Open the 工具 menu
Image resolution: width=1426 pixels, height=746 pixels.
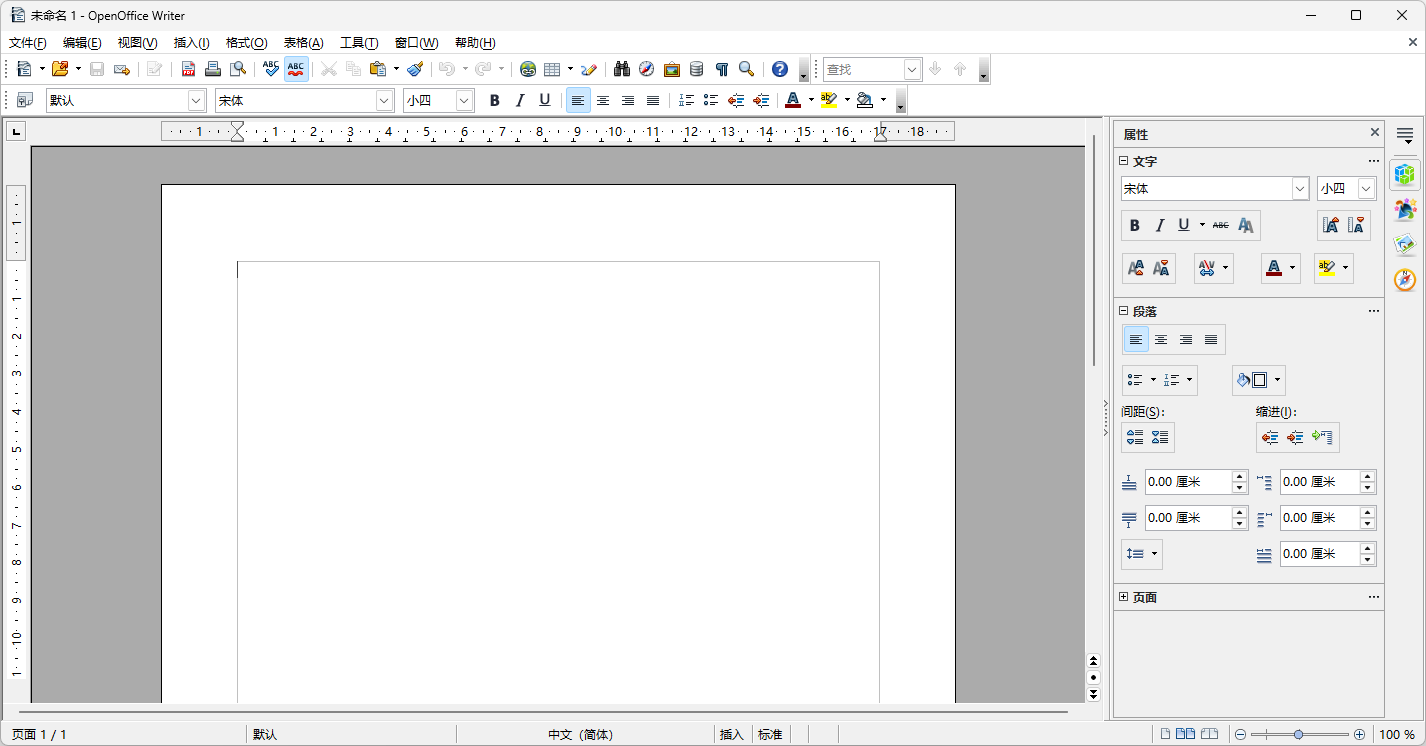[359, 43]
